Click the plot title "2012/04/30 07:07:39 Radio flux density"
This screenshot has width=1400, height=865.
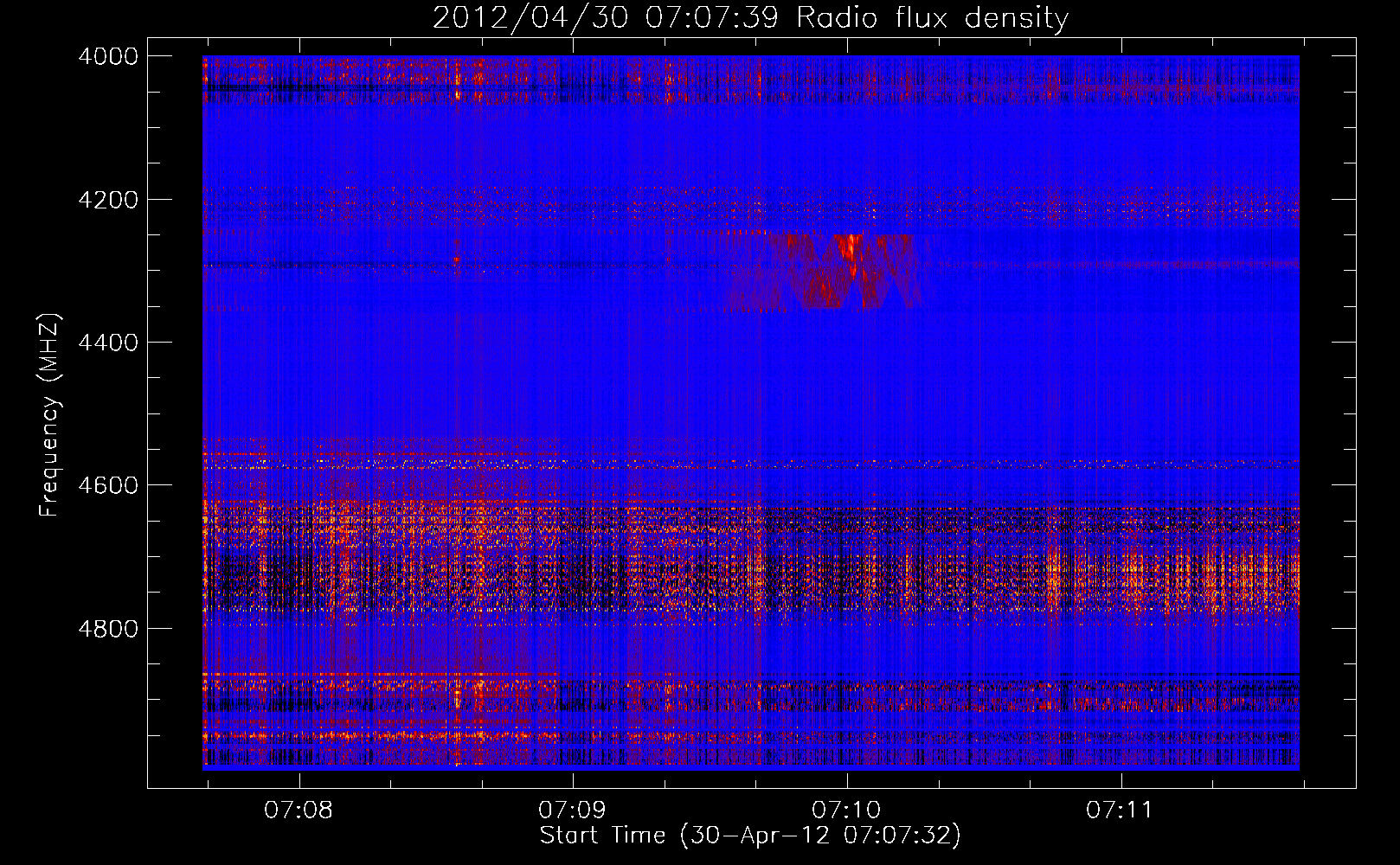click(x=750, y=18)
